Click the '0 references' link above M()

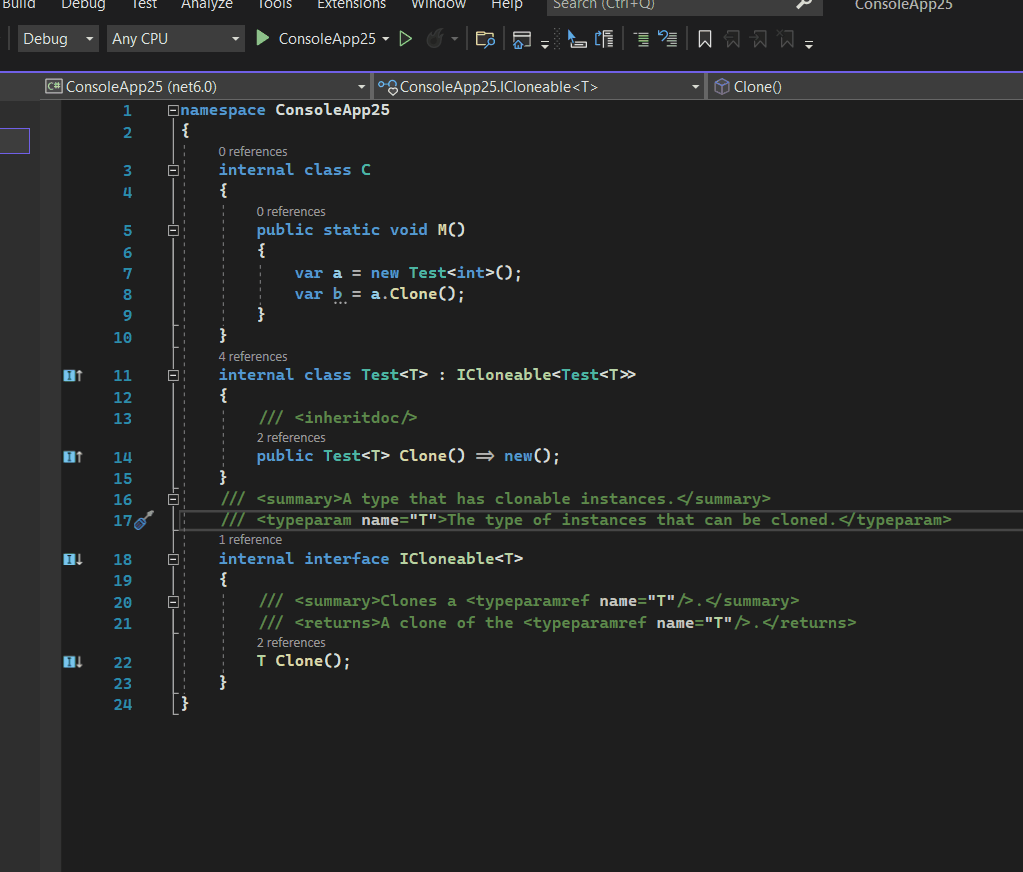coord(291,211)
